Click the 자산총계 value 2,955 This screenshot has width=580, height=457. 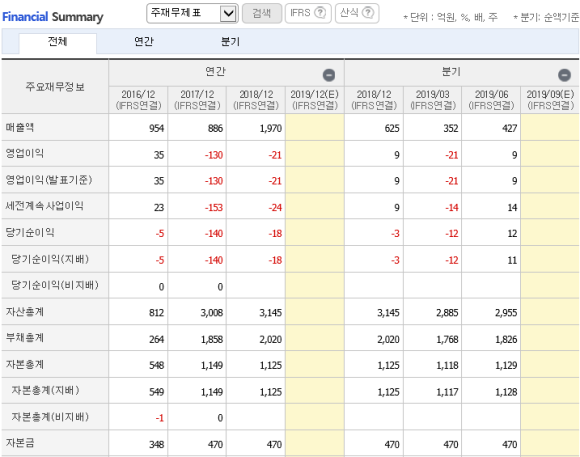[x=506, y=313]
